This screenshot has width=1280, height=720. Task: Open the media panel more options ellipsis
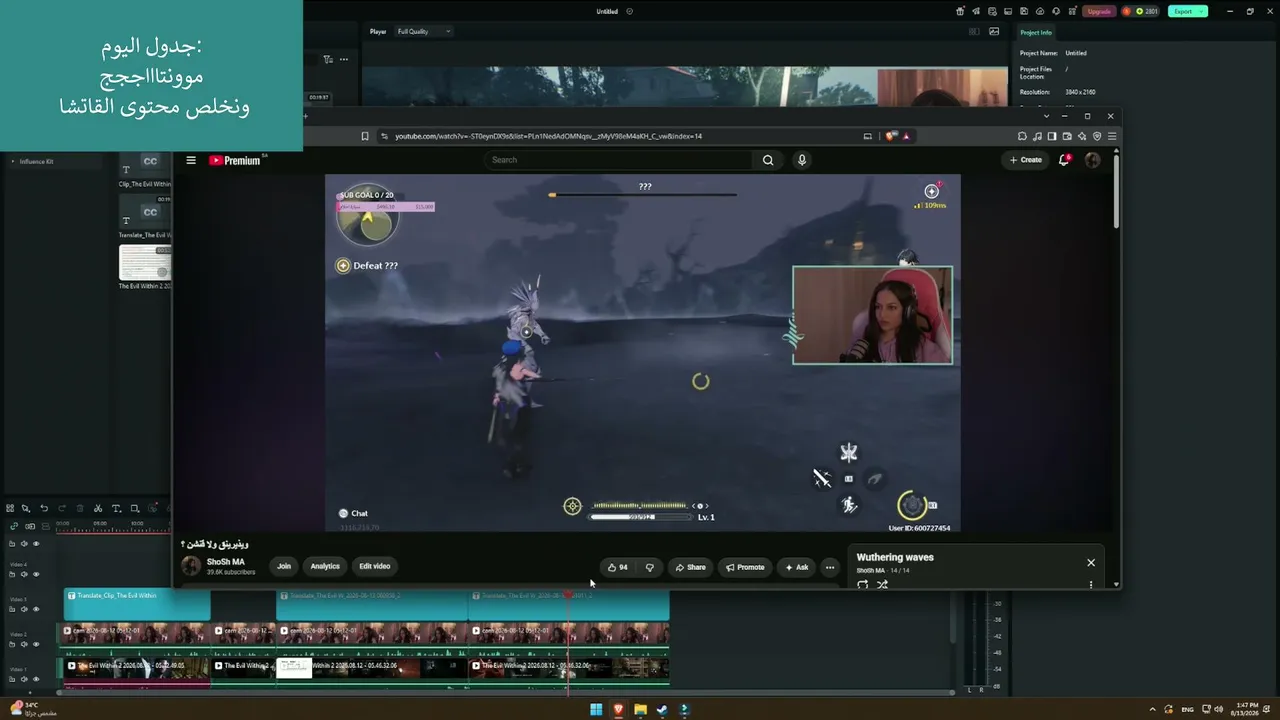point(344,59)
